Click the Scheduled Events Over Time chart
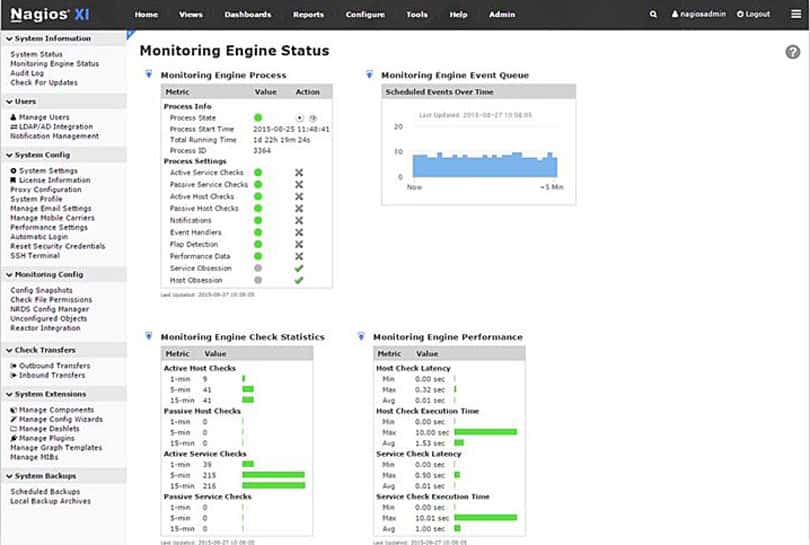Viewport: 810px width, 545px height. coord(478,151)
